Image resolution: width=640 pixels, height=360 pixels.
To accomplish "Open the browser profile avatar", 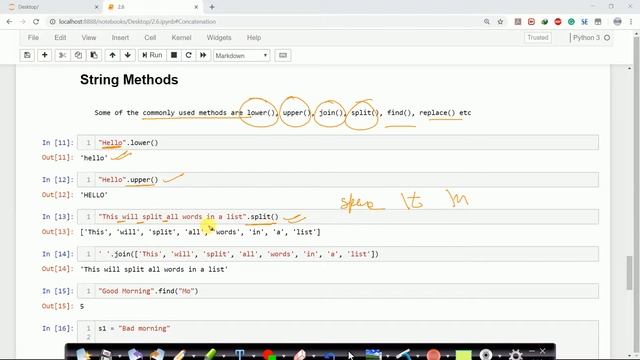I will click(x=617, y=22).
